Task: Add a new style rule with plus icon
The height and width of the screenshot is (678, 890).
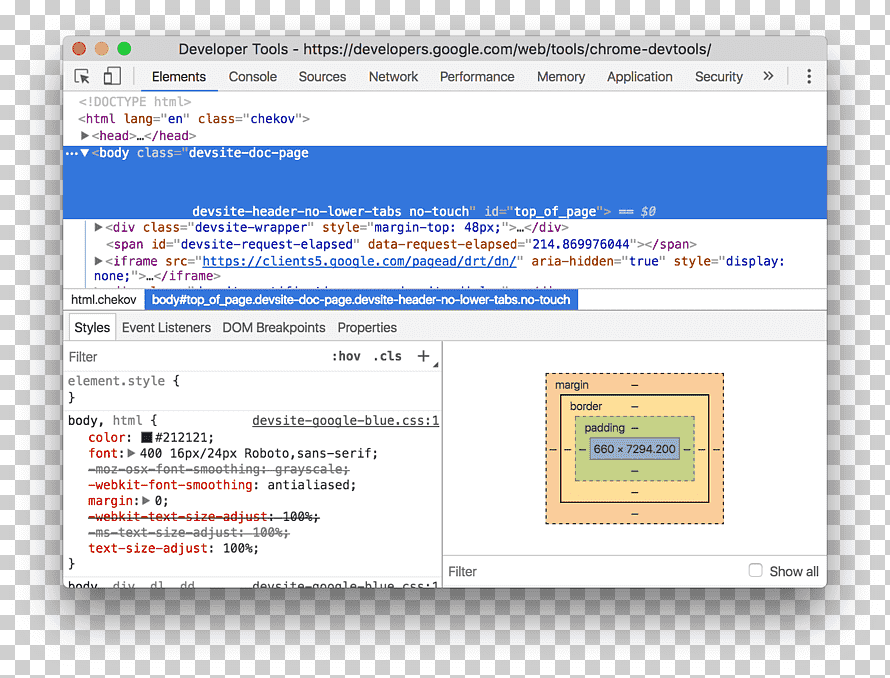Action: pyautogui.click(x=423, y=356)
